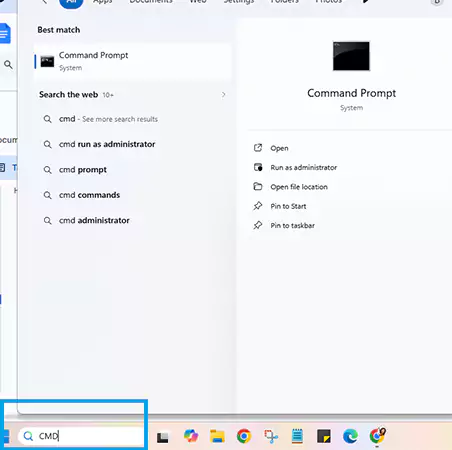The width and height of the screenshot is (452, 450).
Task: Select the Apps filter tab
Action: click(x=103, y=2)
